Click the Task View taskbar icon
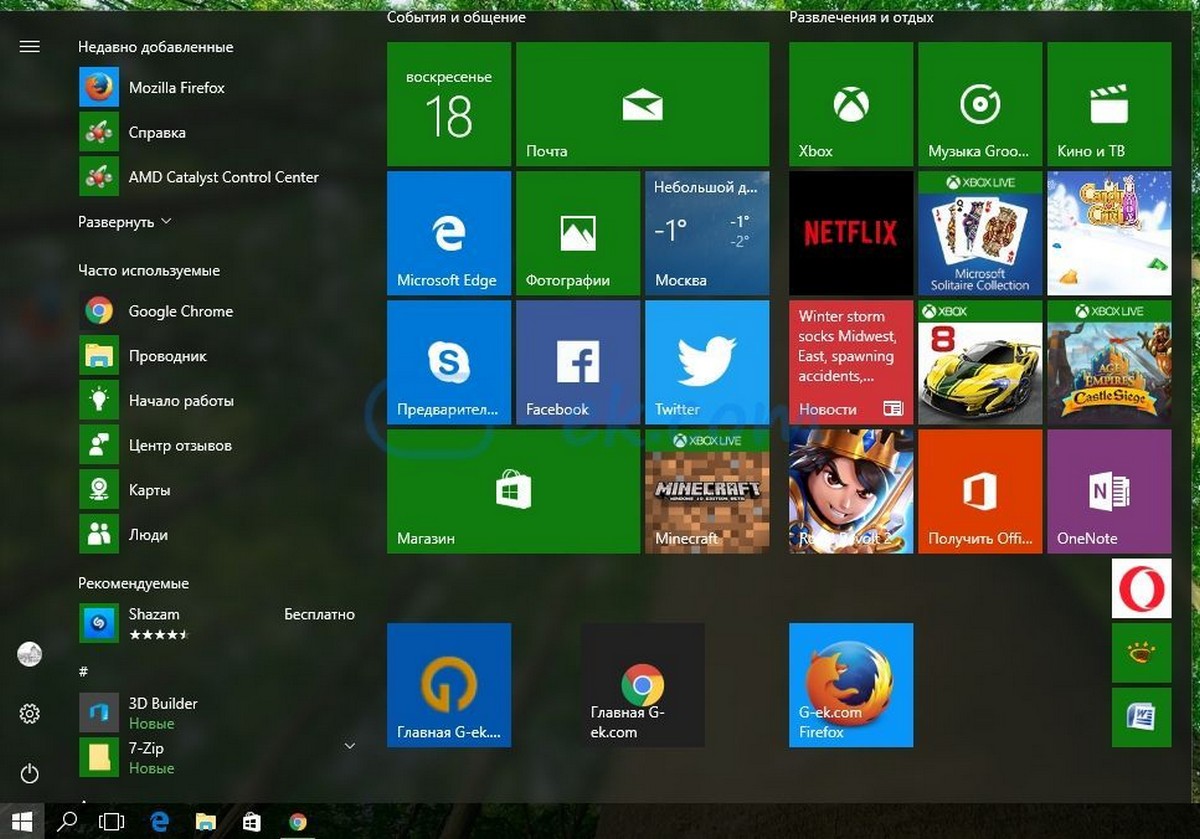The image size is (1200, 839). click(x=112, y=821)
